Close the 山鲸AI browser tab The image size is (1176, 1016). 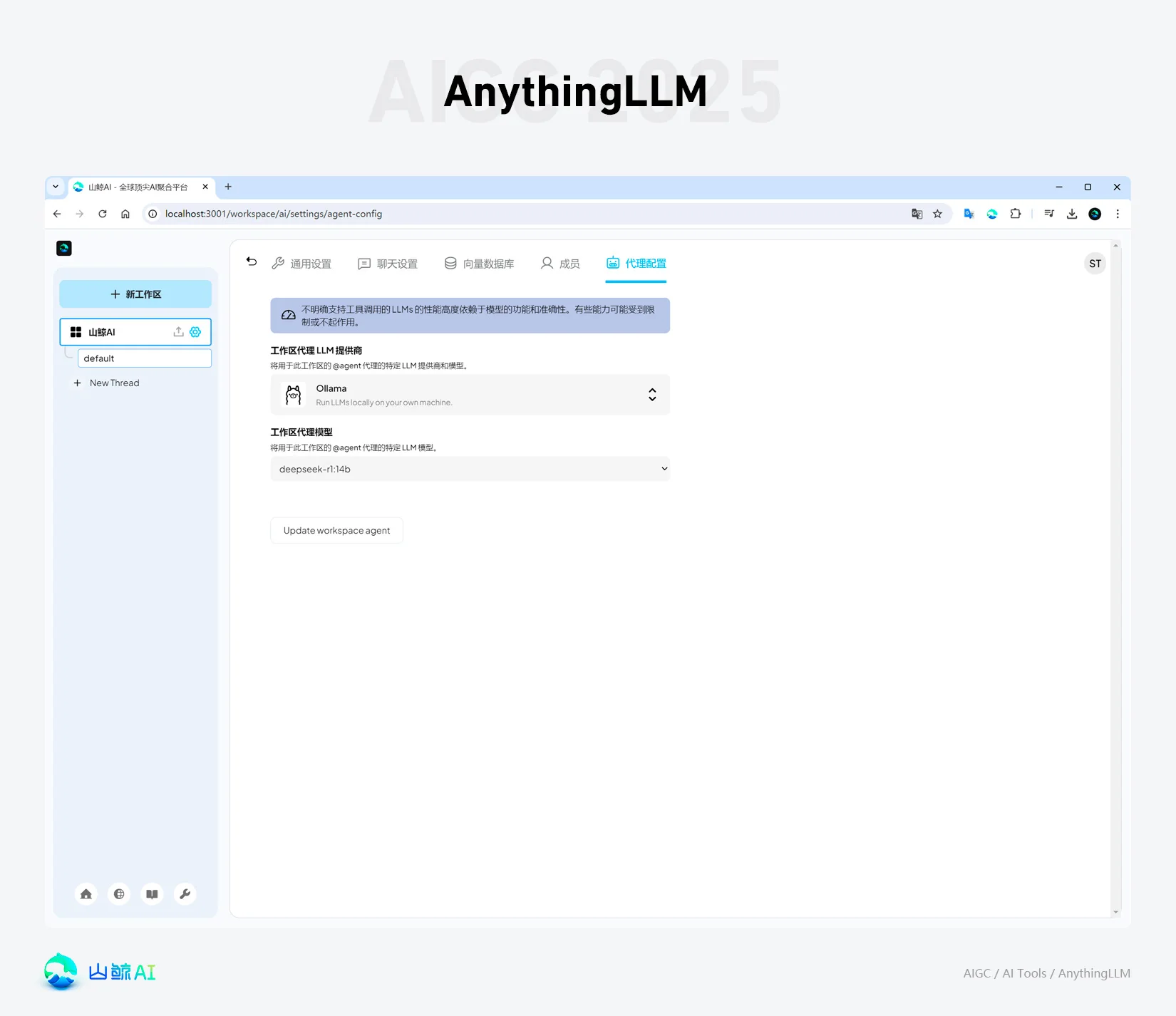point(205,187)
